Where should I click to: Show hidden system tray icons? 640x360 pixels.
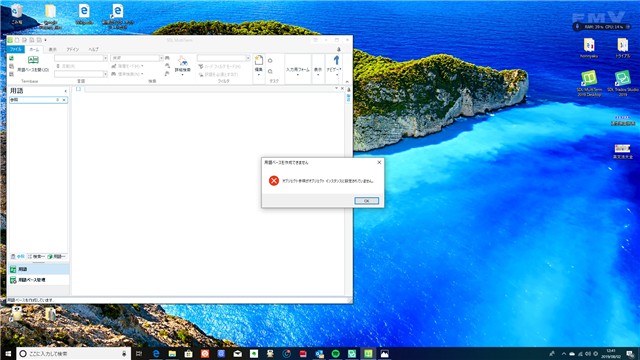564,353
